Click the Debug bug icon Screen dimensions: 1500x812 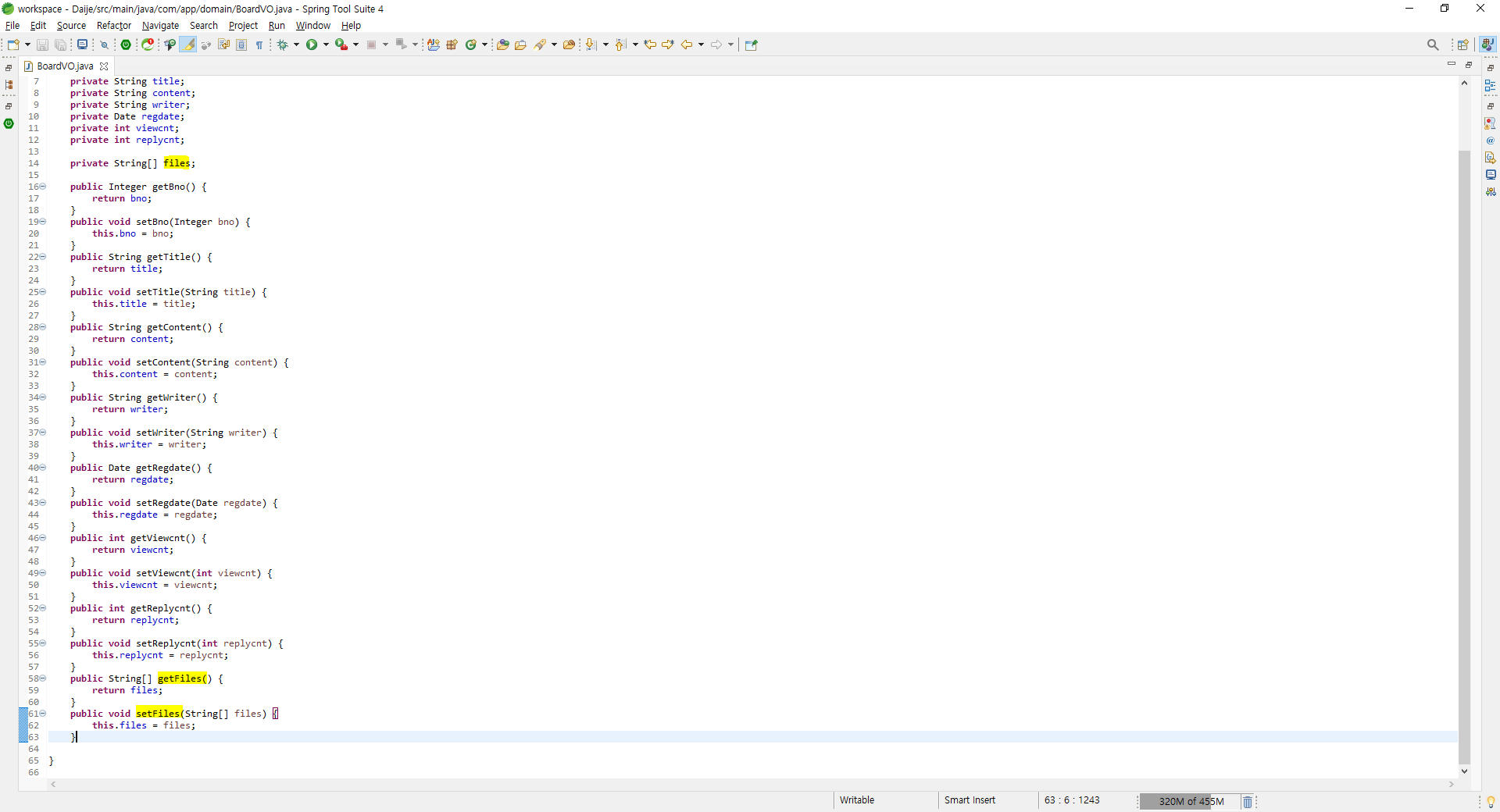(x=283, y=45)
